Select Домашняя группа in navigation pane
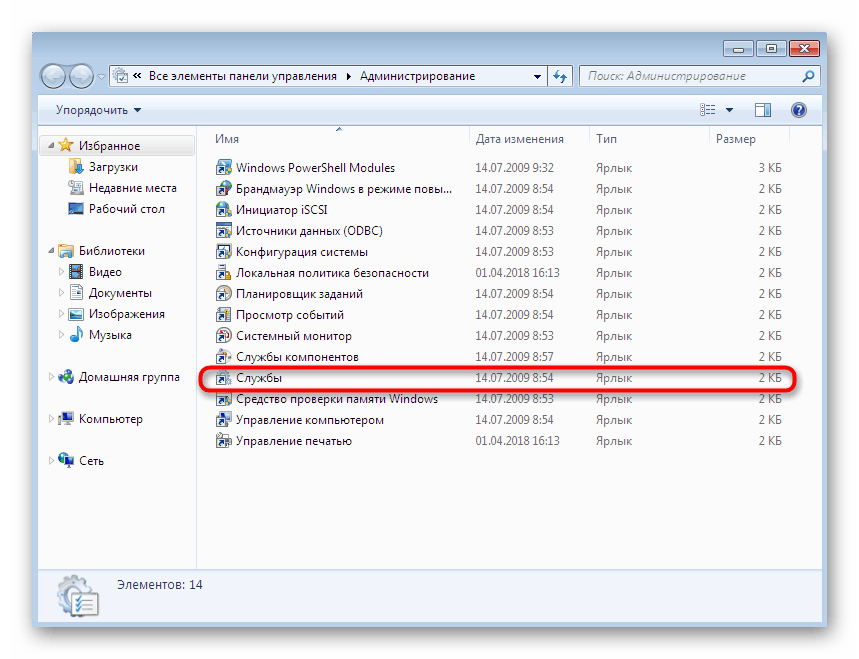 coord(129,377)
